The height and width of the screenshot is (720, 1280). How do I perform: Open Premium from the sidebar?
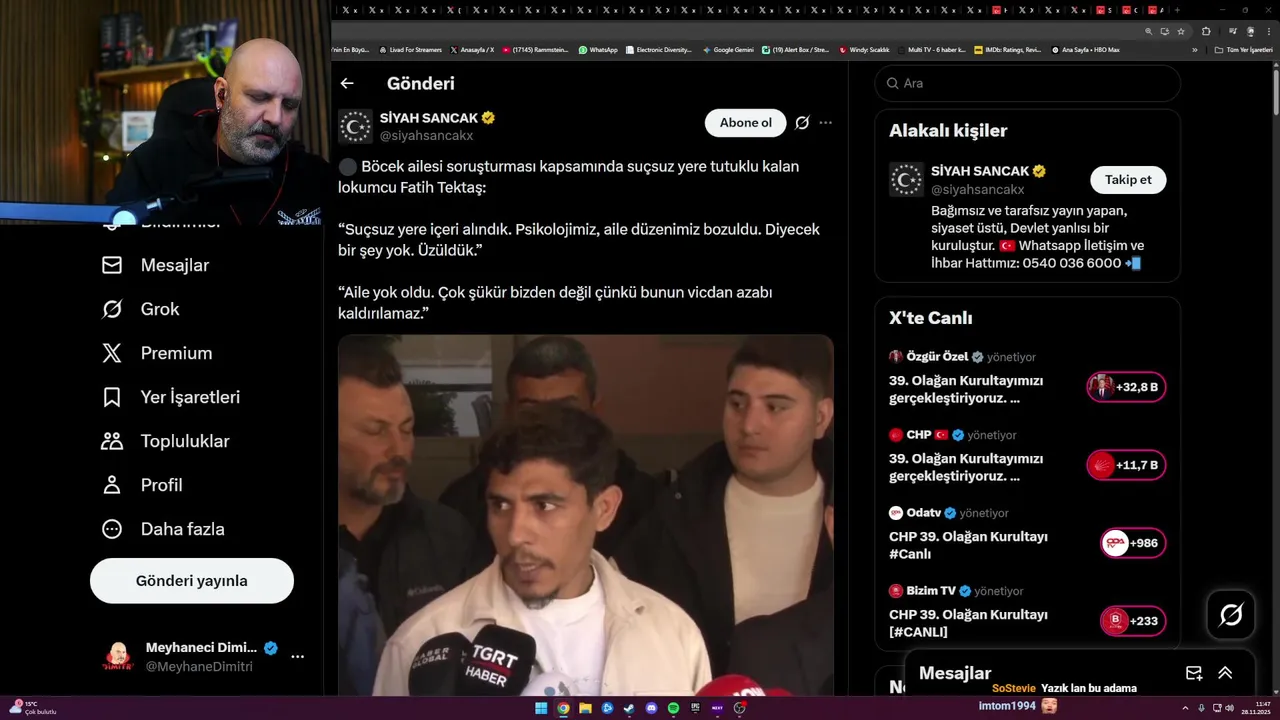(157, 353)
